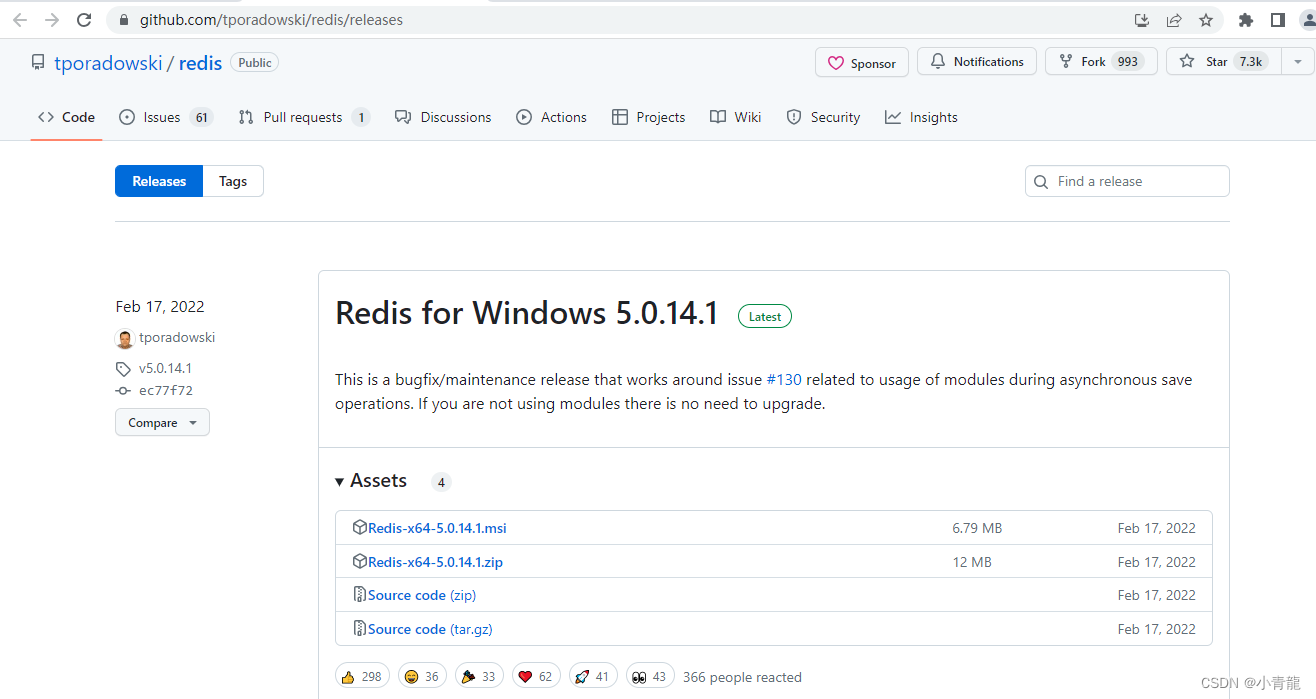1316x699 pixels.
Task: Download Redis-x64-5.0.14.1.zip
Action: [435, 562]
